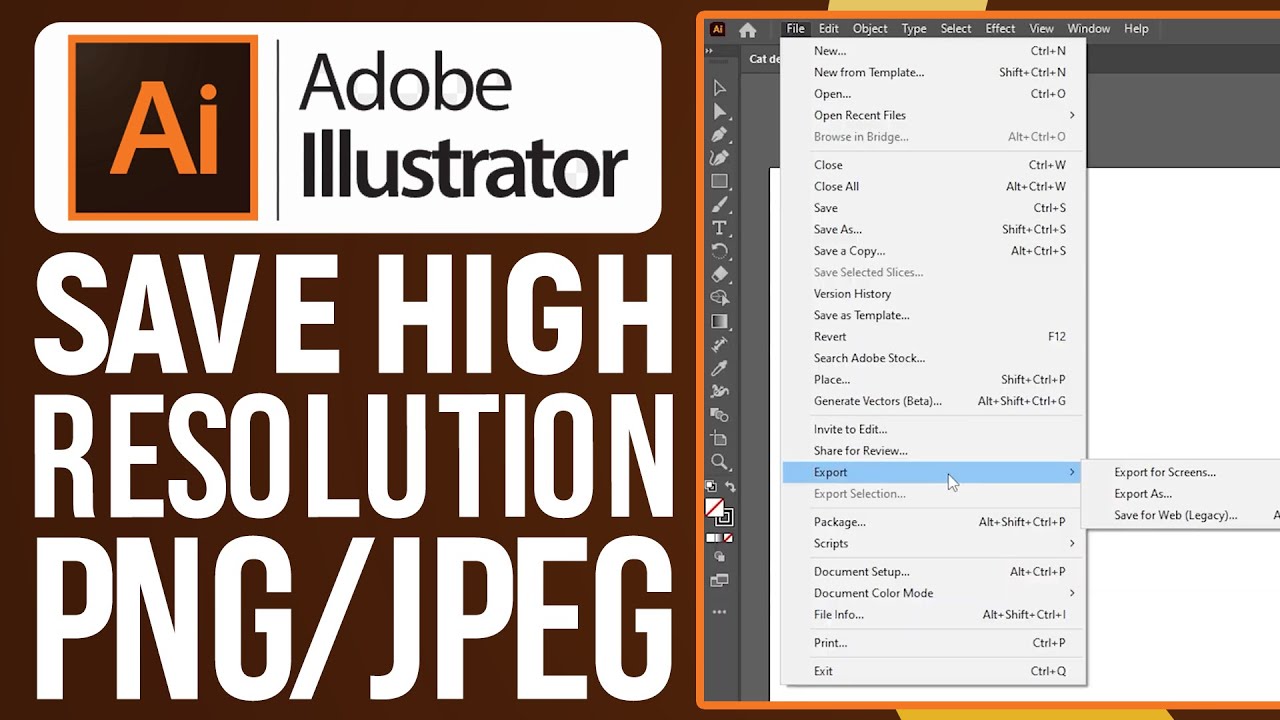Choose Generate Vectors (Beta)... entry
Screen dimensions: 1280x720
(934, 401)
